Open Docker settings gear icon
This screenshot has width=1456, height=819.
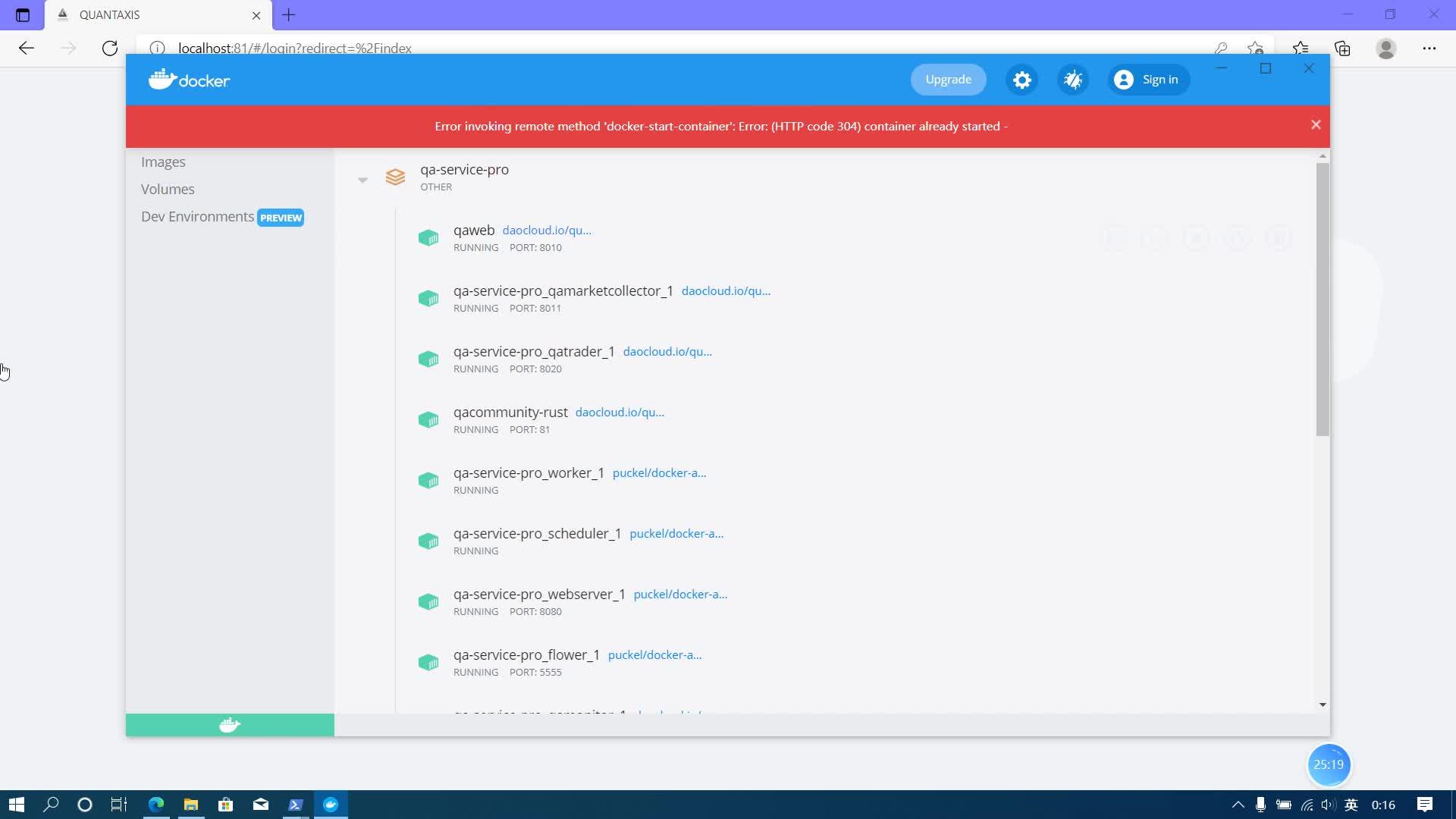pyautogui.click(x=1021, y=80)
